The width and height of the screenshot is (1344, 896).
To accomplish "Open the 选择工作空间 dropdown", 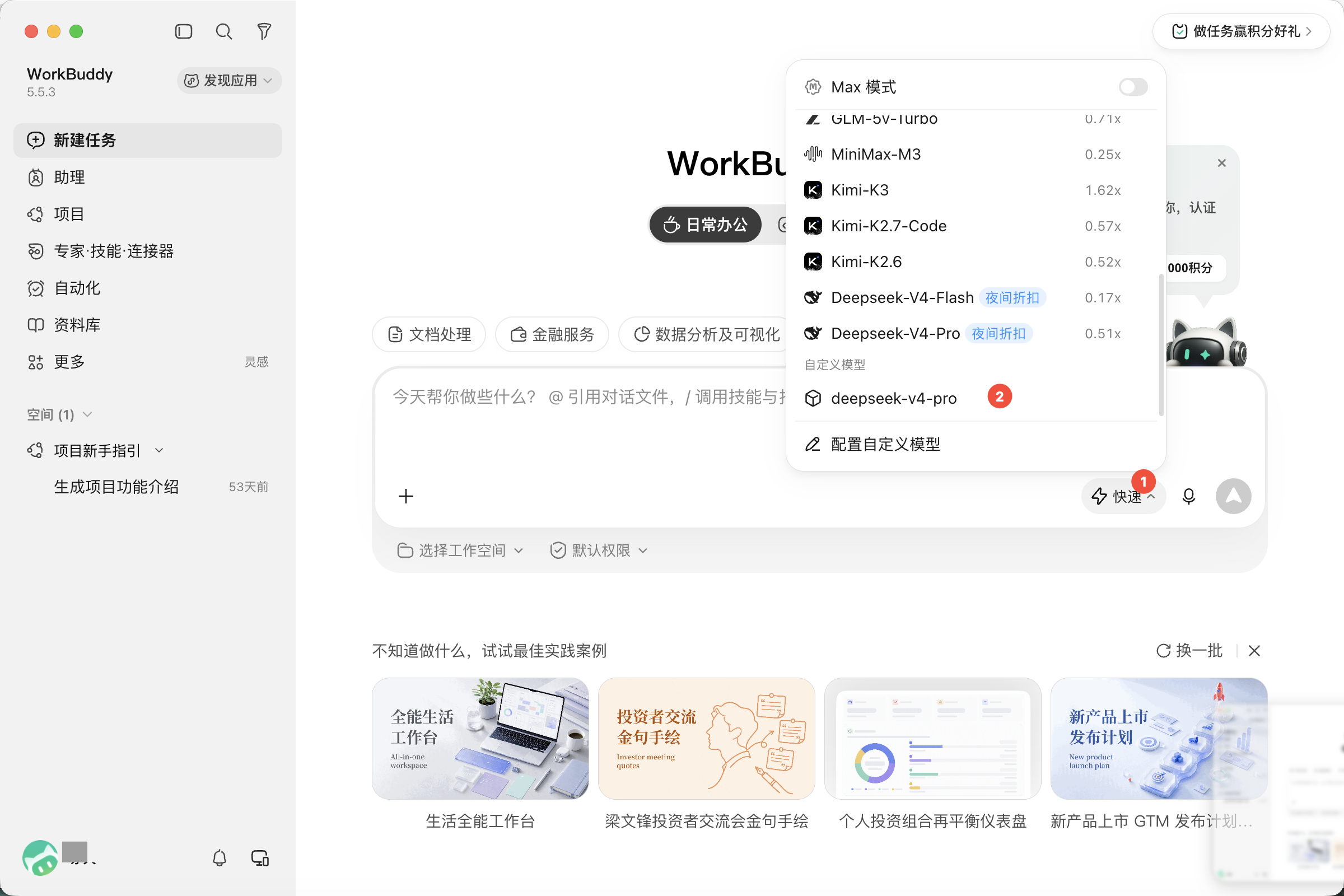I will tap(460, 550).
